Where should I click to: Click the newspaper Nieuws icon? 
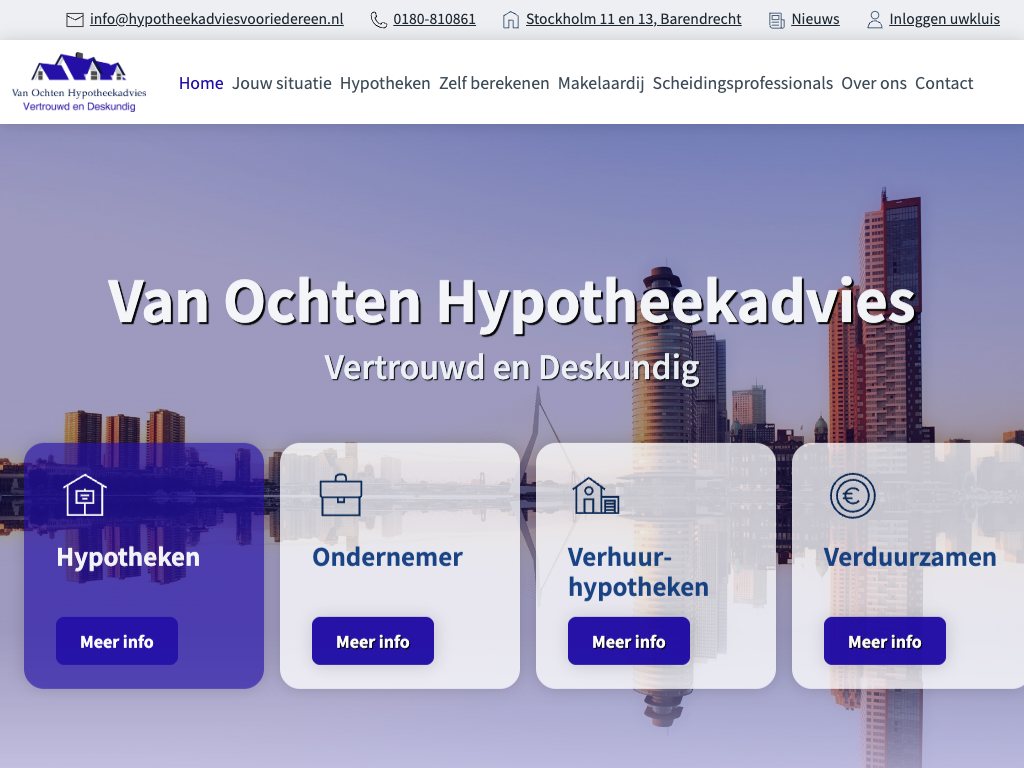click(777, 20)
